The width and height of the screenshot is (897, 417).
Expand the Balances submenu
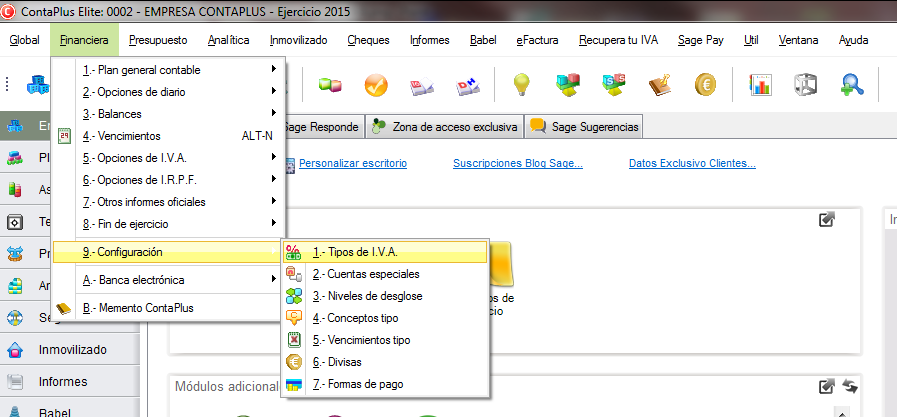coord(275,113)
